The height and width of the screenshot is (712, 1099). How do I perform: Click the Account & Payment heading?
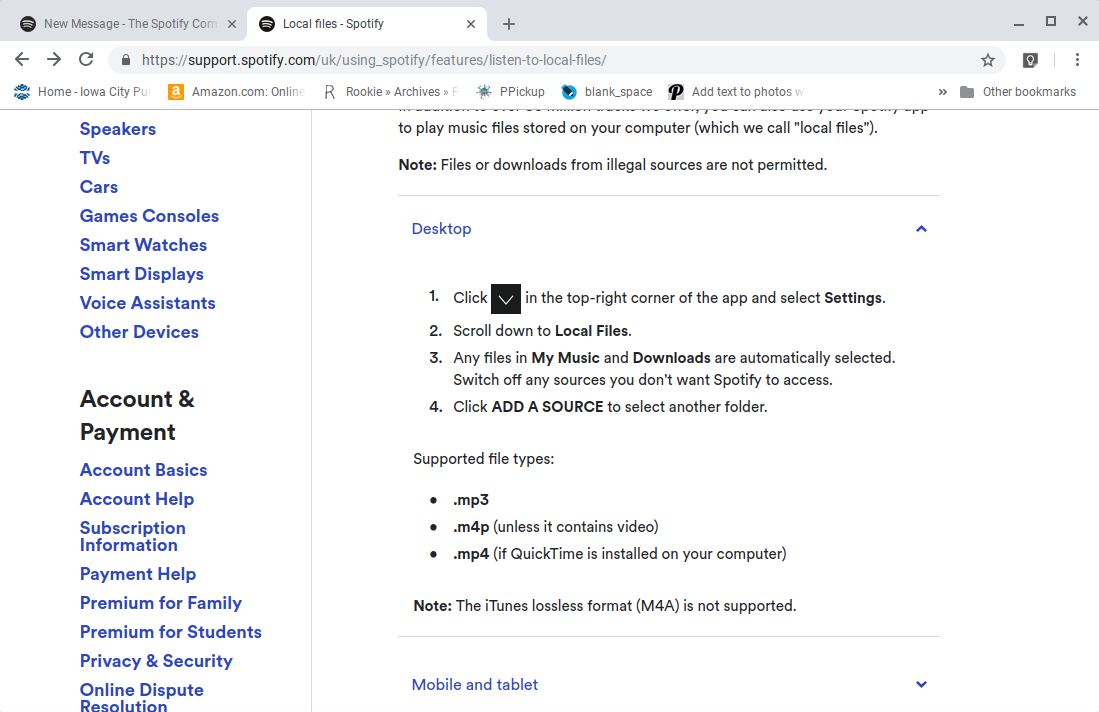coord(137,416)
